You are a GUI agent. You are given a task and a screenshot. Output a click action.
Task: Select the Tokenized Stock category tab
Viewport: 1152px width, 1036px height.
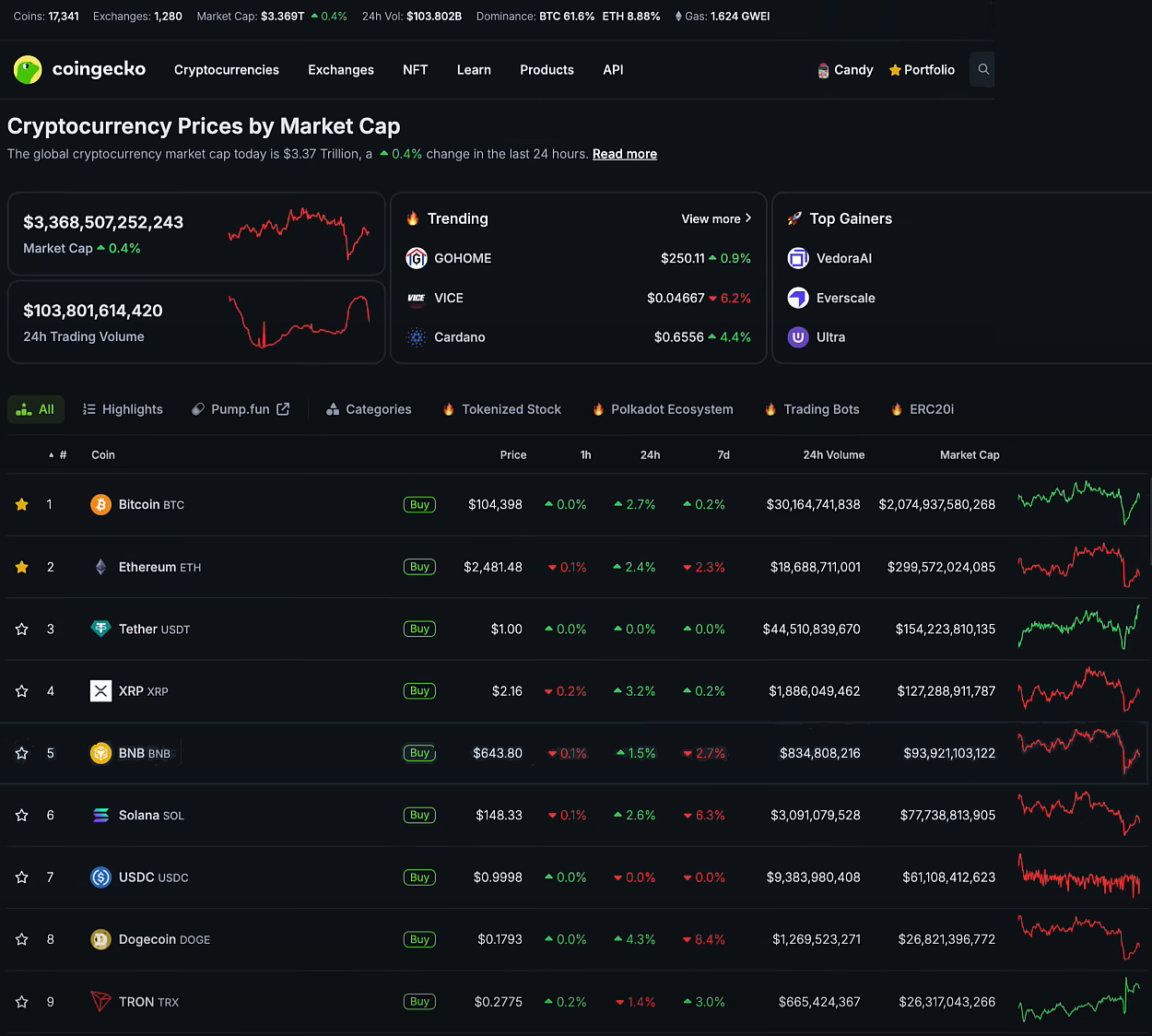click(511, 409)
